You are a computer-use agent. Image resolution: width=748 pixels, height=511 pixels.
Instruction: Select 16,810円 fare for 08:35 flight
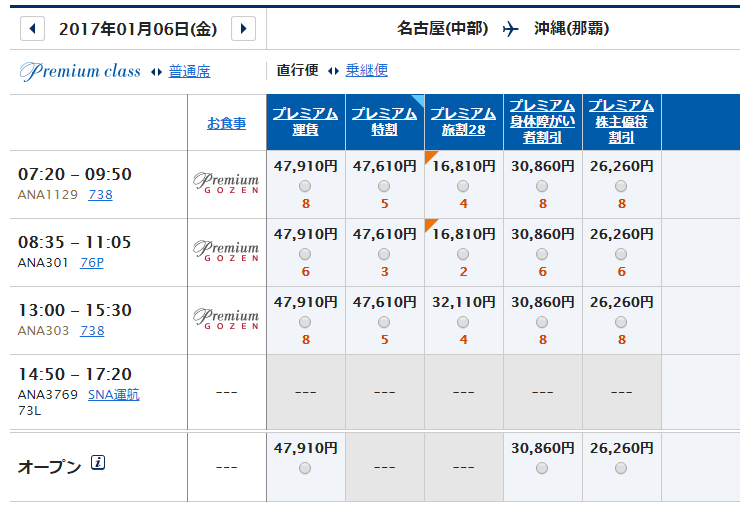463,254
